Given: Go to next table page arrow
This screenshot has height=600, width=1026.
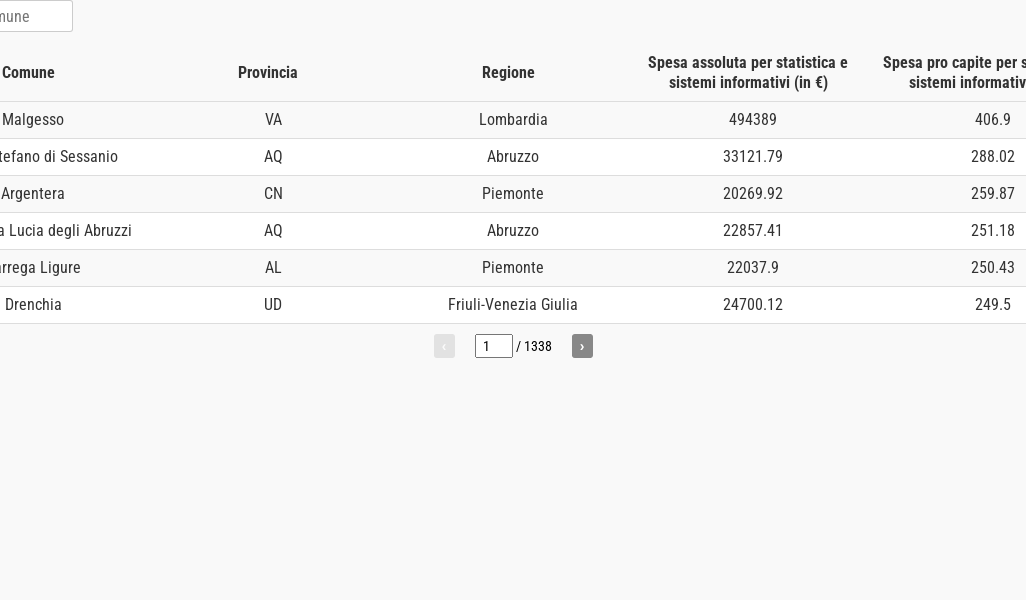Looking at the screenshot, I should pos(582,346).
